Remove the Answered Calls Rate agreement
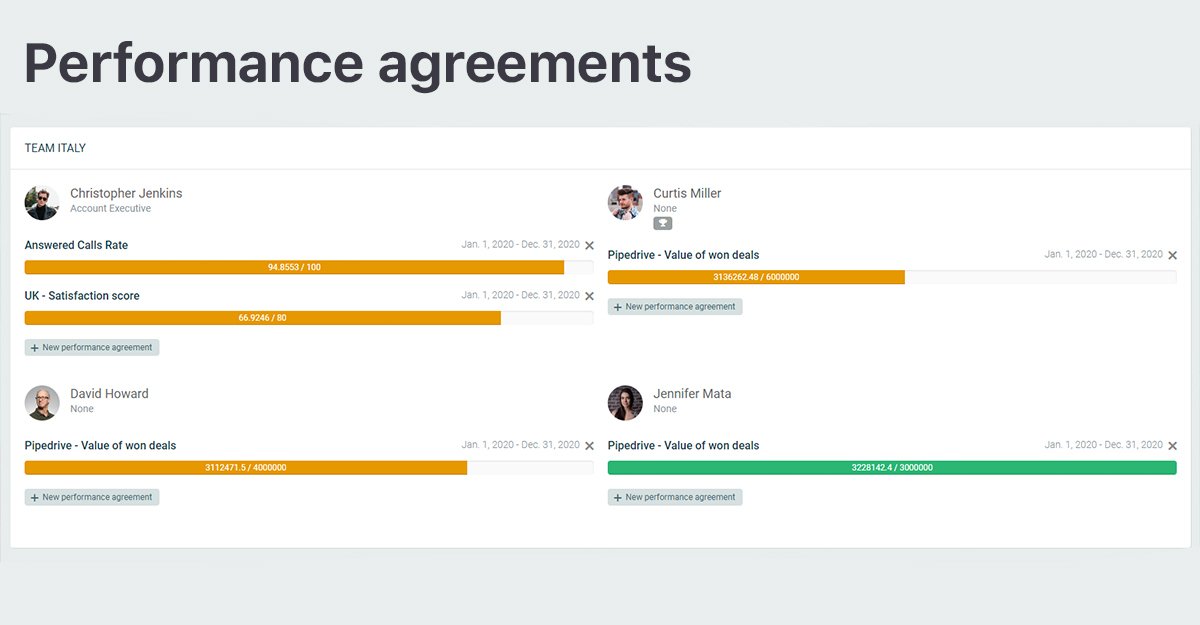 589,244
